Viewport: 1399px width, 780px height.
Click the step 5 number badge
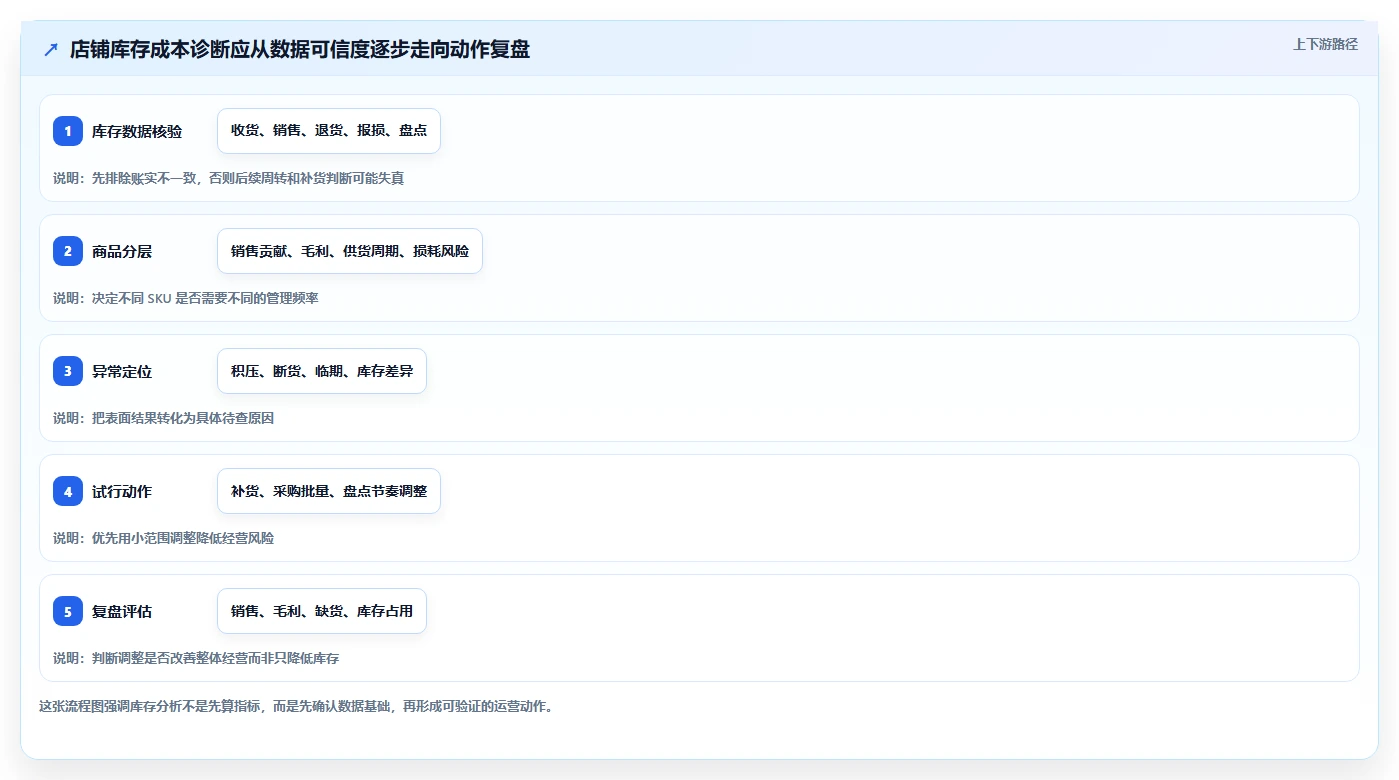[68, 611]
